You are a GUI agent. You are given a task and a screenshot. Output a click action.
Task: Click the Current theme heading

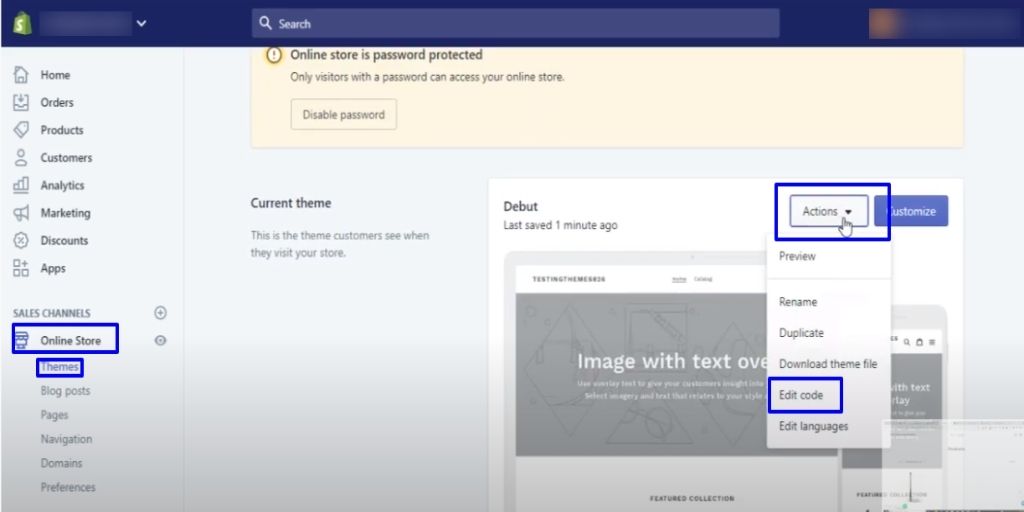291,203
